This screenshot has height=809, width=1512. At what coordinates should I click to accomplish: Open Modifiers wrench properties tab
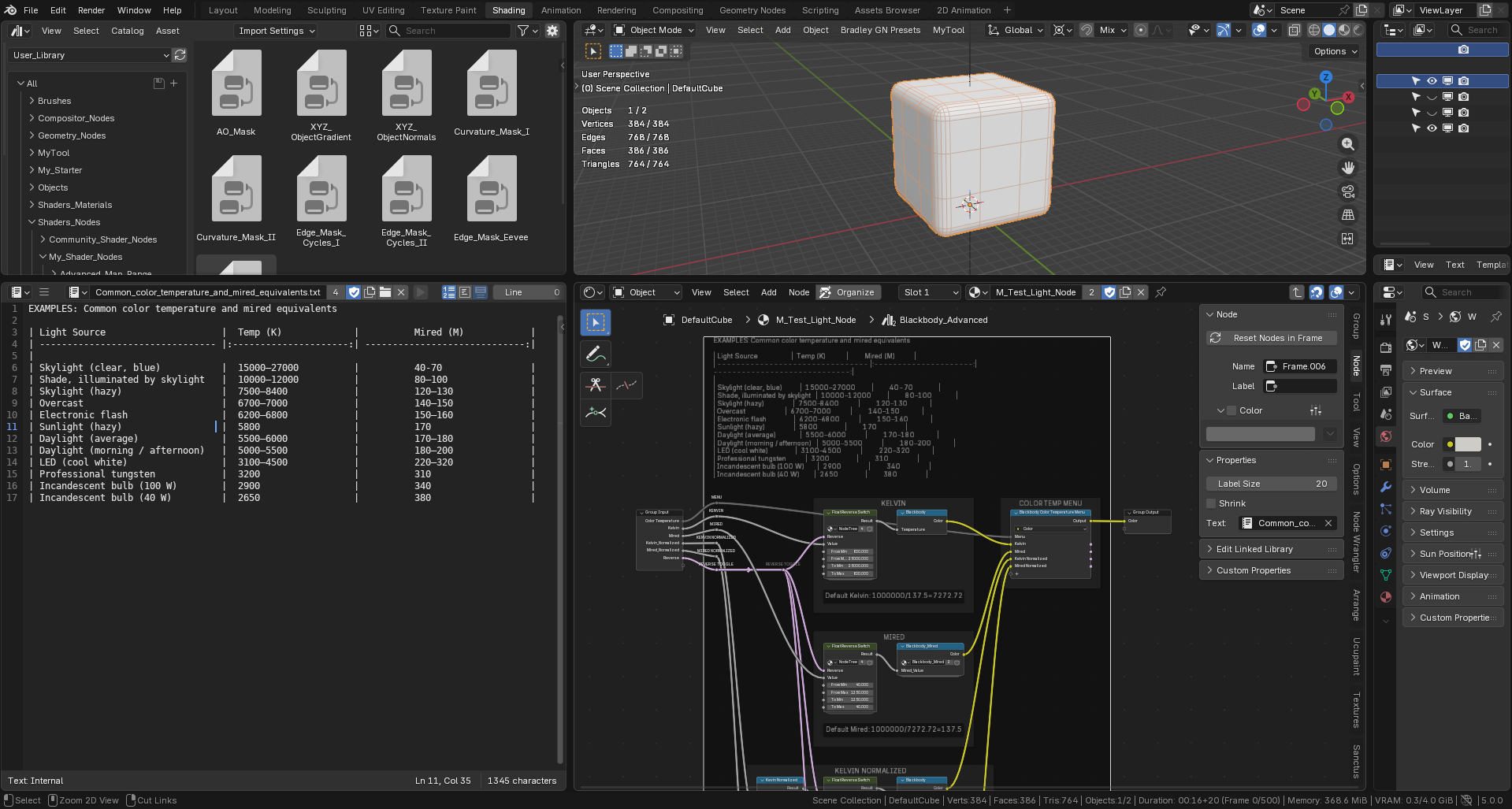(1386, 487)
